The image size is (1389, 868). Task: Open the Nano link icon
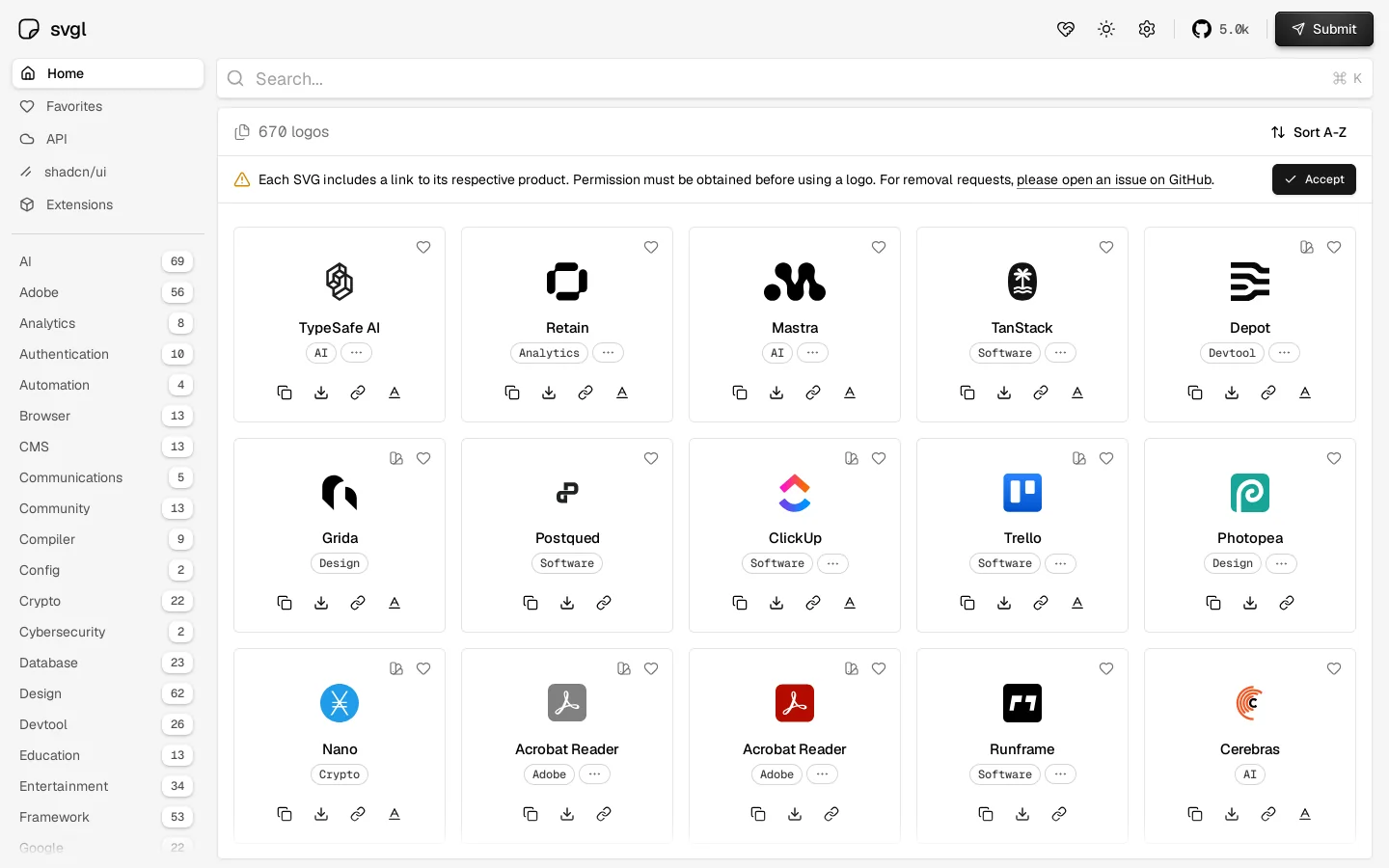point(358,814)
